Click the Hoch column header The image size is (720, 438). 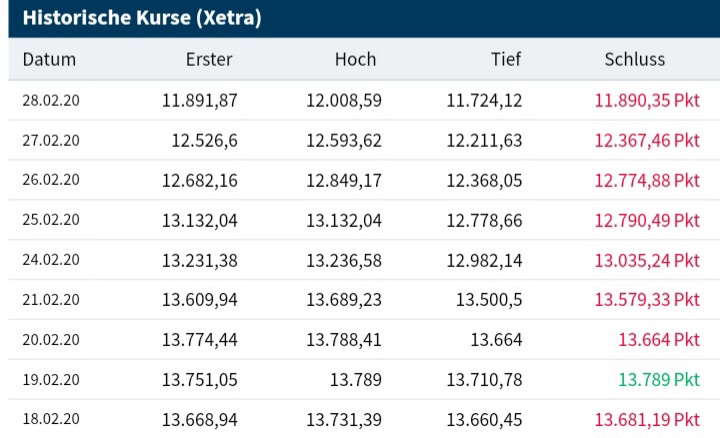(355, 59)
